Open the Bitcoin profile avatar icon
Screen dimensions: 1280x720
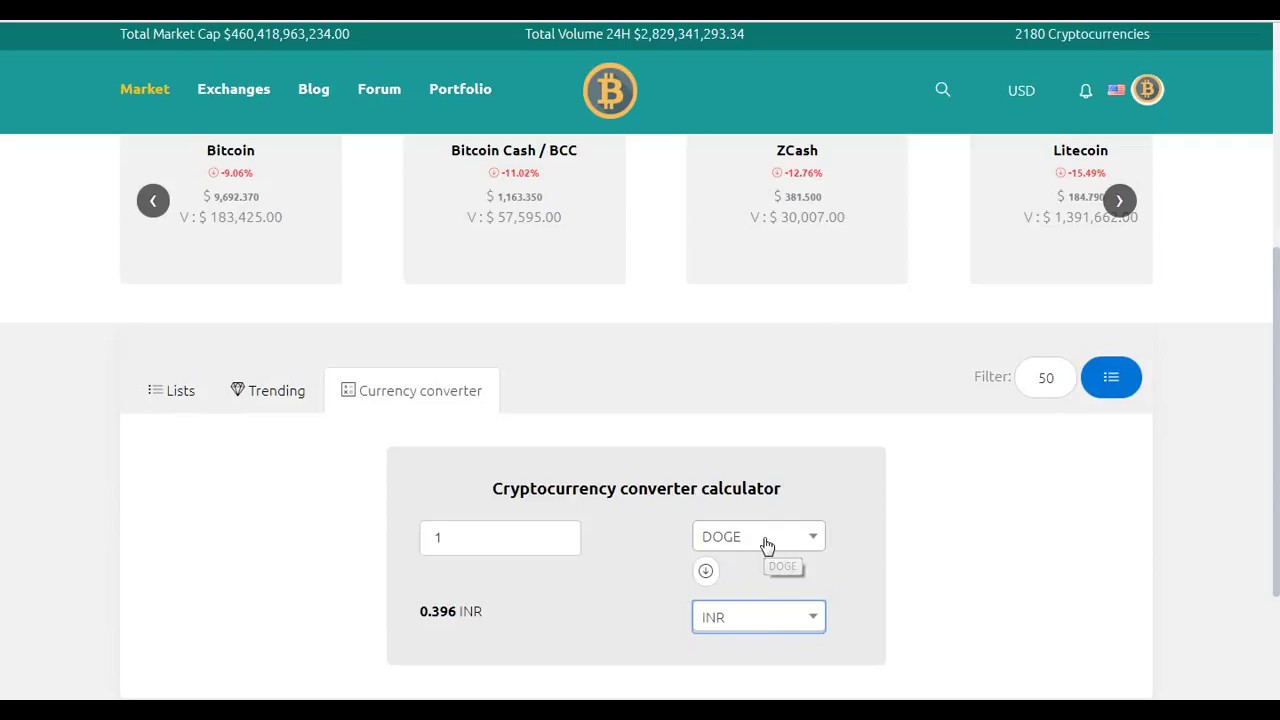click(1147, 90)
